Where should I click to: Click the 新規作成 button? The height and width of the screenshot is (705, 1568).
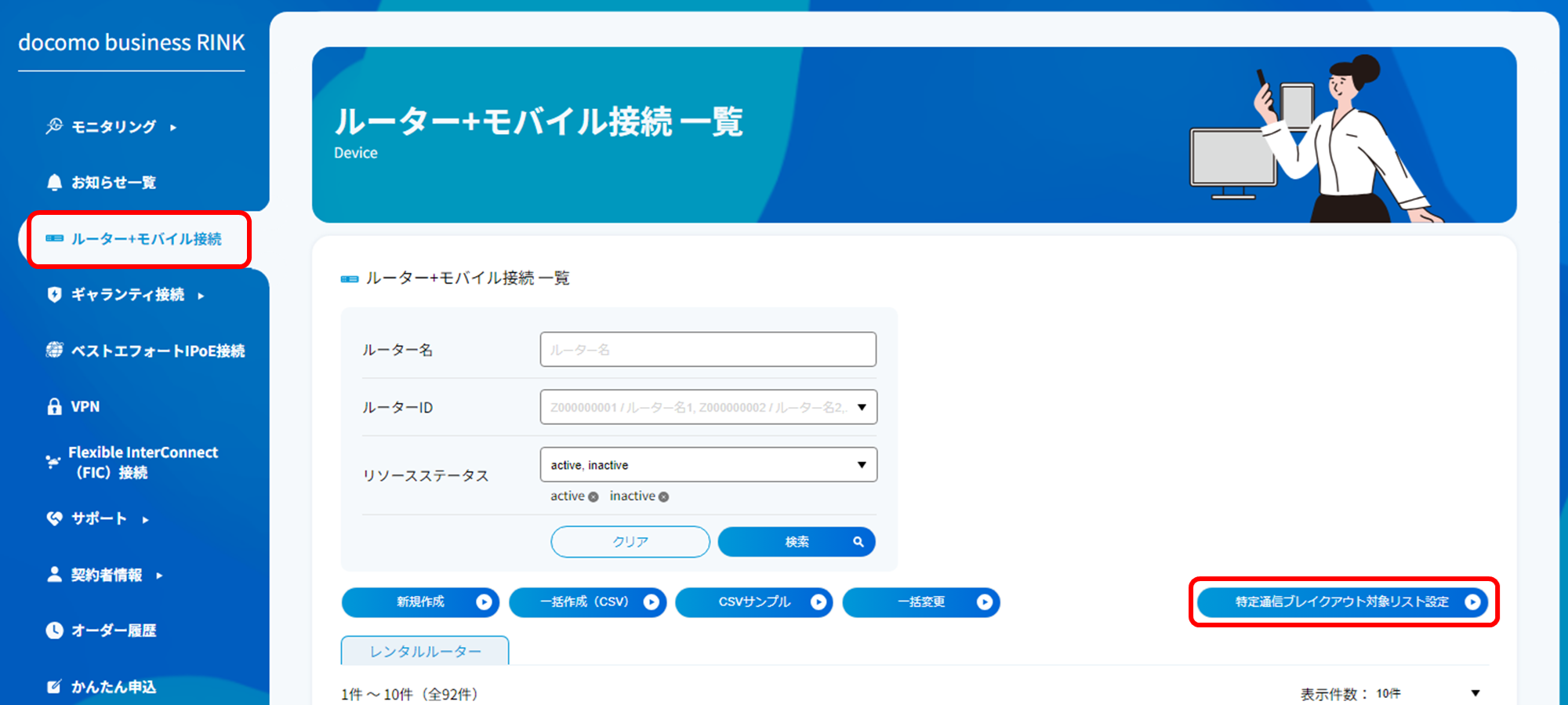[x=420, y=602]
